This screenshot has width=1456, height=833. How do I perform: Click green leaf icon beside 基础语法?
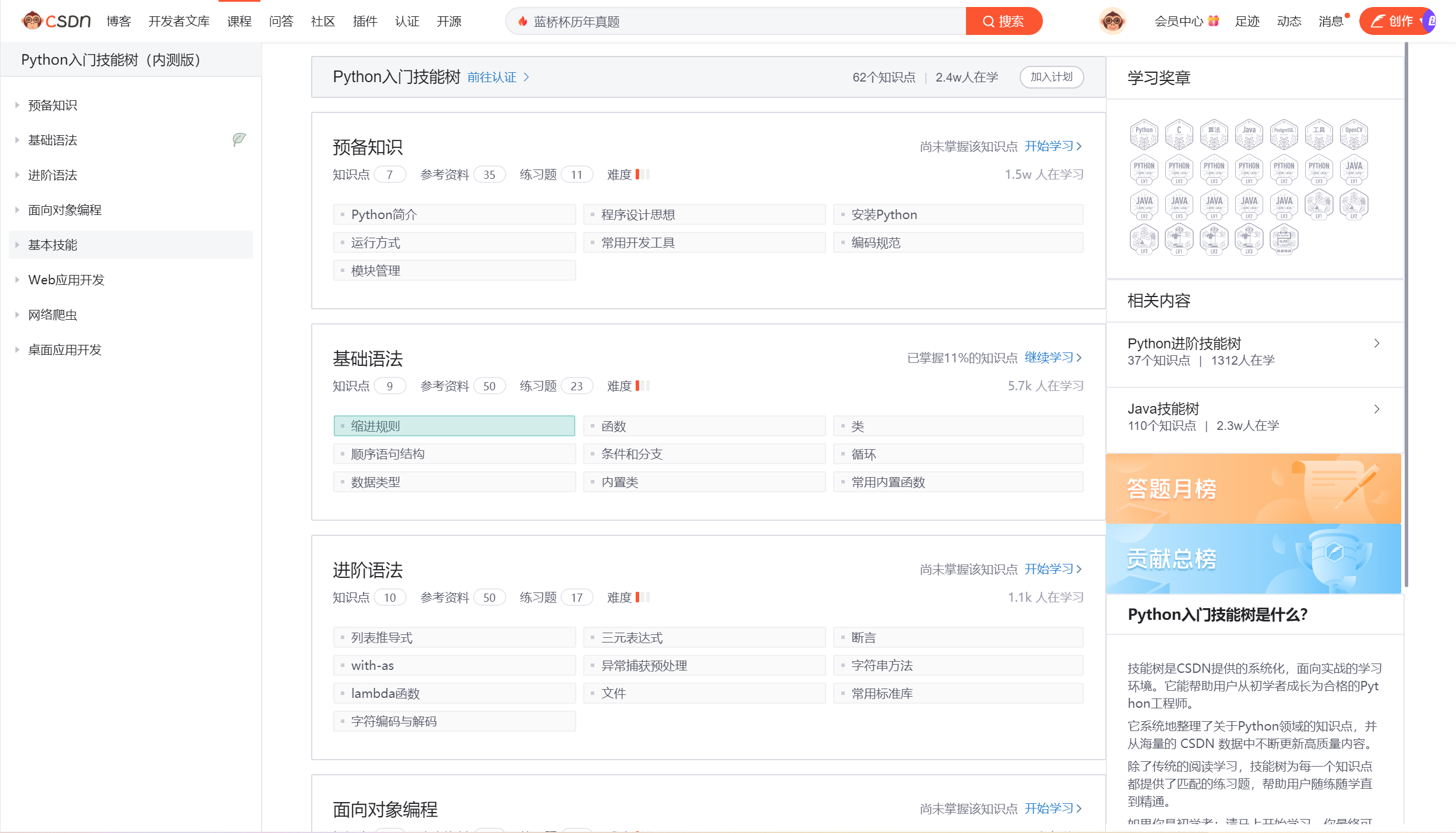click(239, 139)
